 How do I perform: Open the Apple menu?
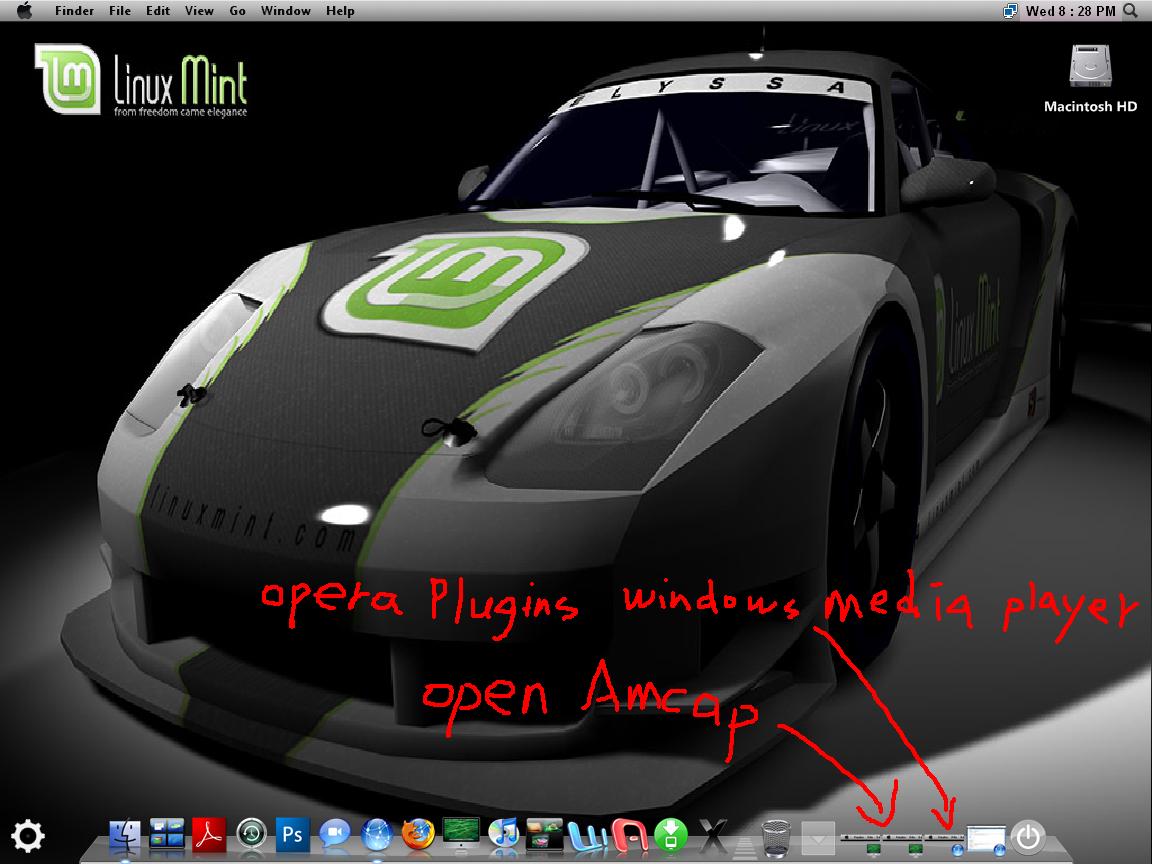tap(24, 10)
